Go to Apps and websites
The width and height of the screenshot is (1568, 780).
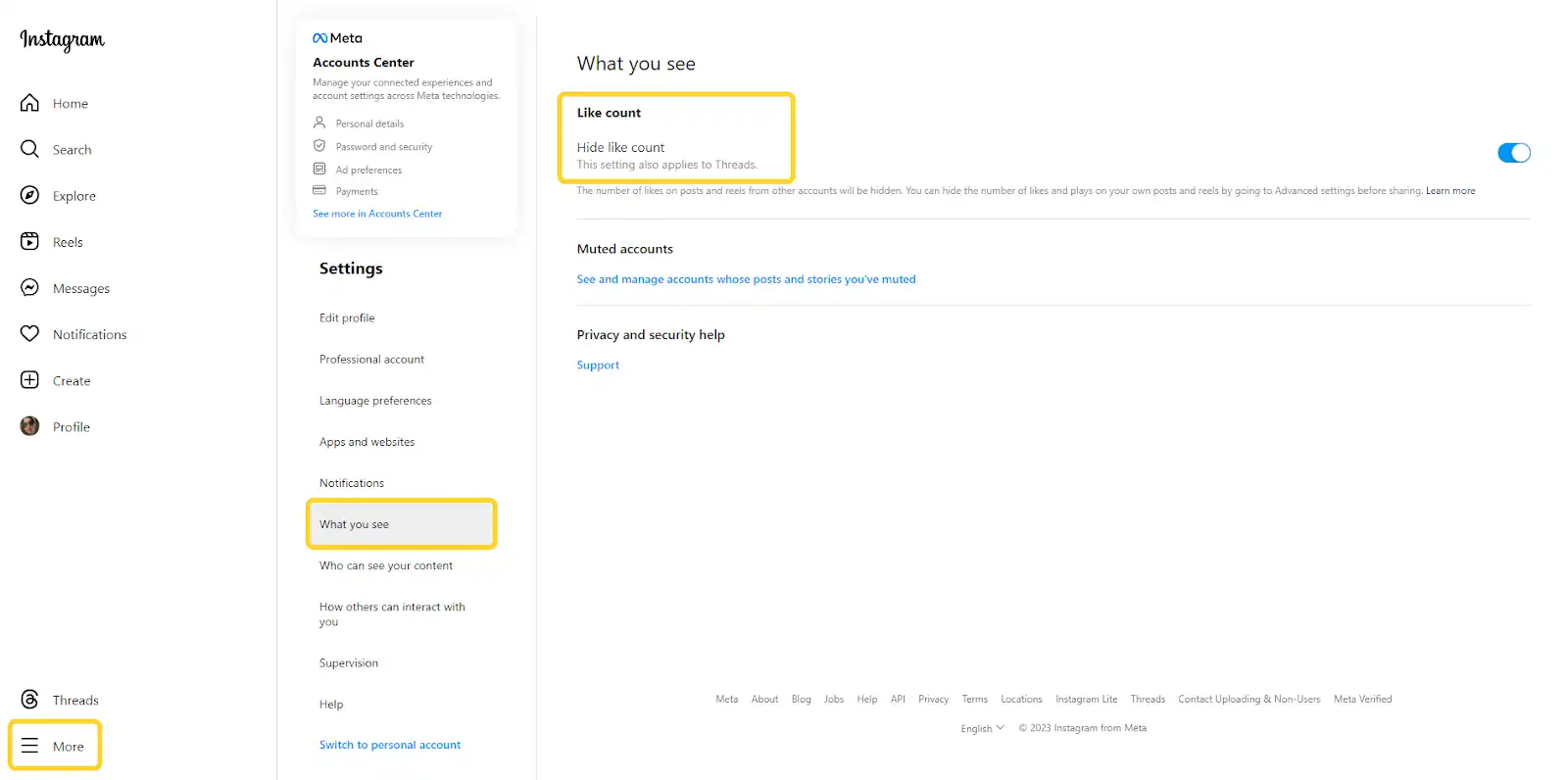coord(367,442)
